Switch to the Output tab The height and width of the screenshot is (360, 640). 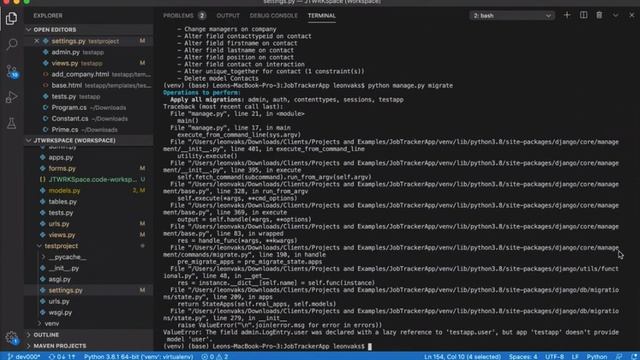coord(228,16)
